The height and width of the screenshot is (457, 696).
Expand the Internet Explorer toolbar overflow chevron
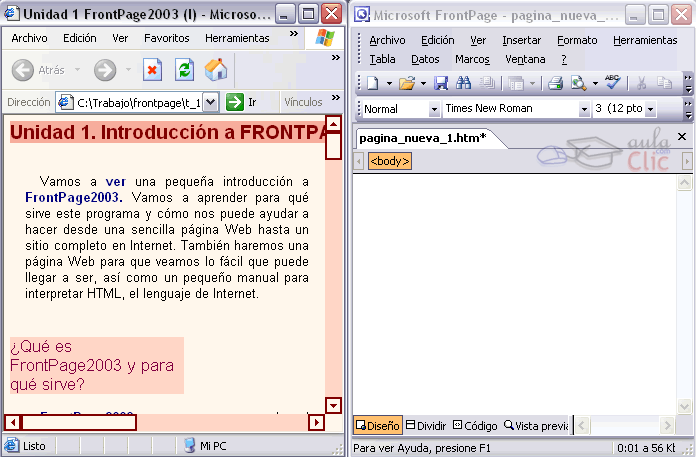coord(336,57)
